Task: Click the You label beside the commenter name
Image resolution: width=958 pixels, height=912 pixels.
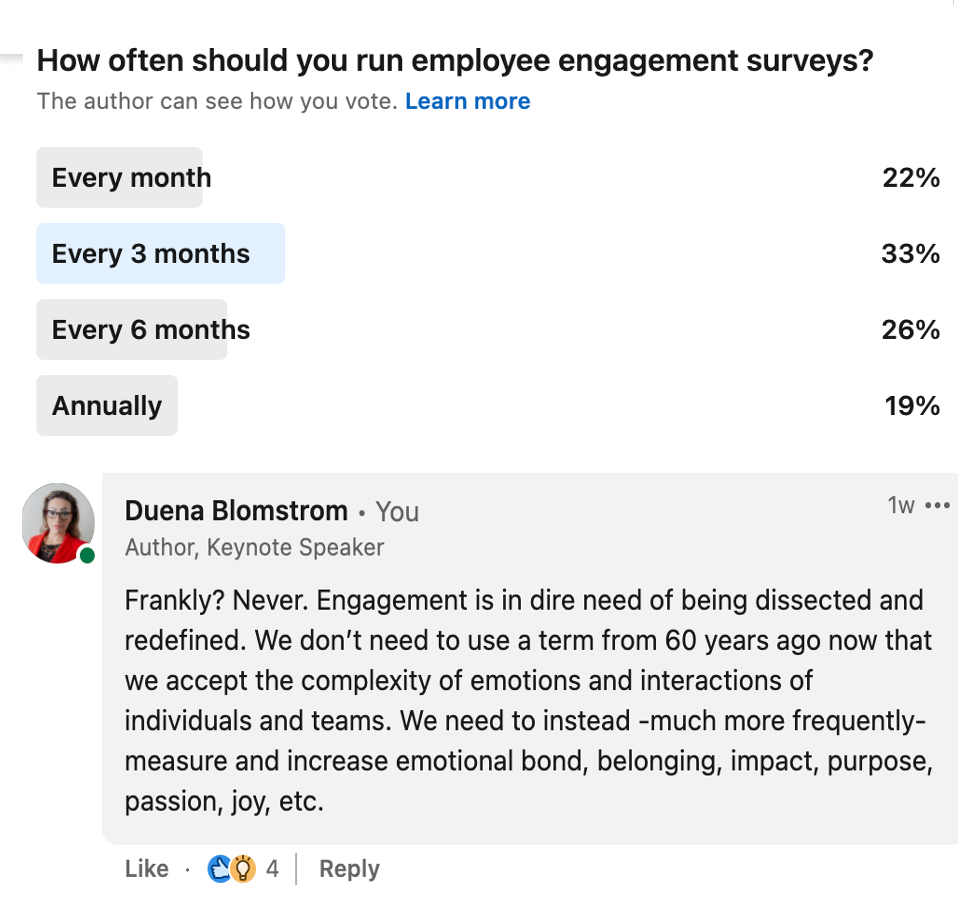Action: click(397, 512)
